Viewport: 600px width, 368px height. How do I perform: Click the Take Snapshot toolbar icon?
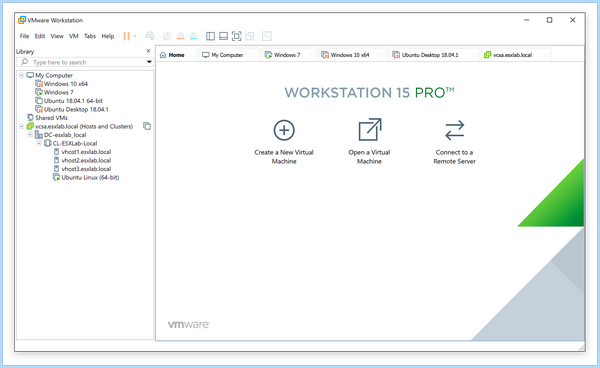[x=167, y=36]
